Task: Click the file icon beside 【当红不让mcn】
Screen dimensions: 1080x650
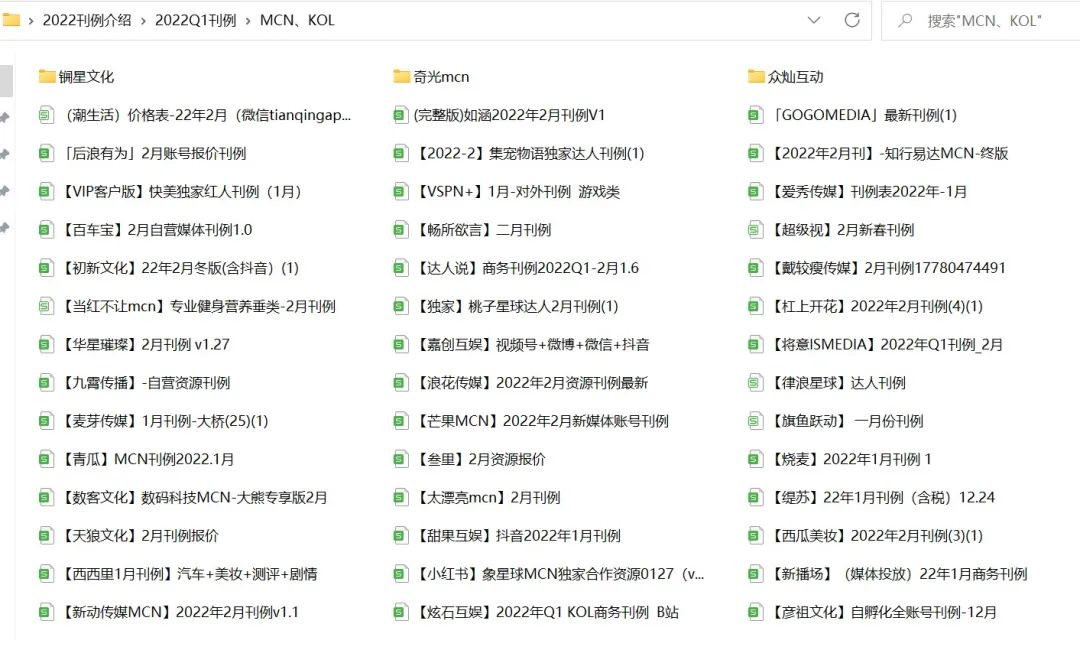Action: [46, 306]
